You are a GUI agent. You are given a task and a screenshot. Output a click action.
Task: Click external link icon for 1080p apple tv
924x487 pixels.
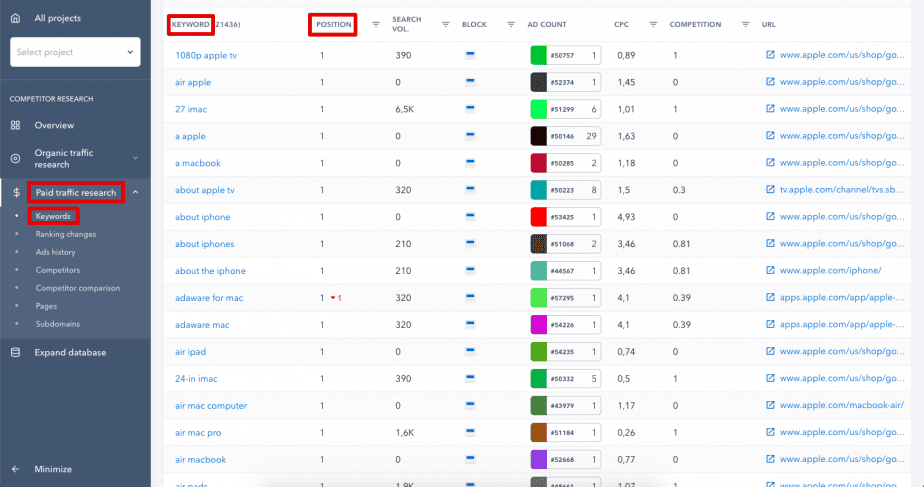(770, 54)
